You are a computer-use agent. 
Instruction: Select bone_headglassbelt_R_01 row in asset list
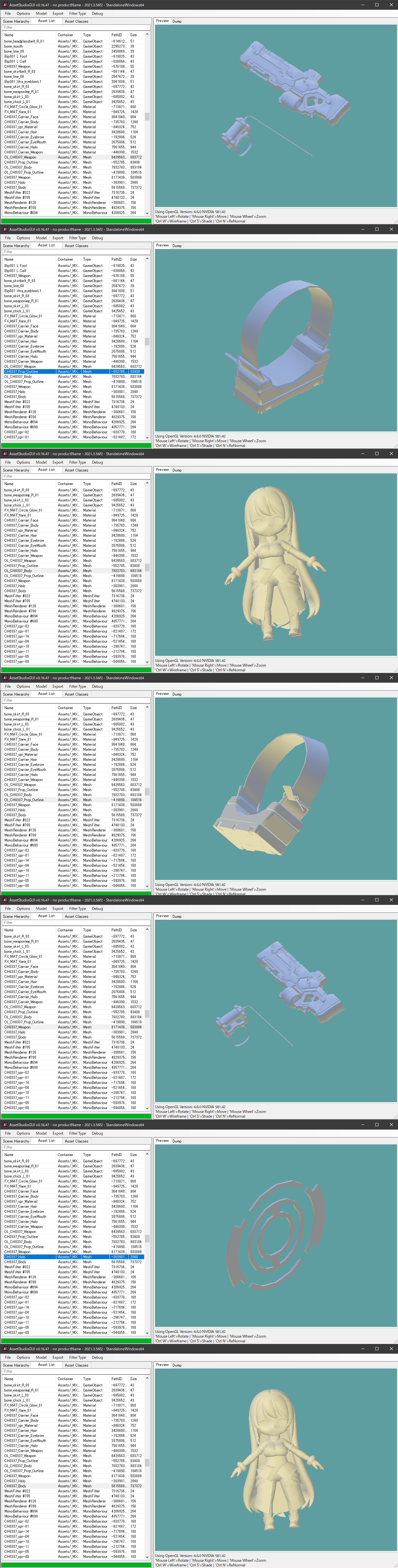click(x=24, y=41)
